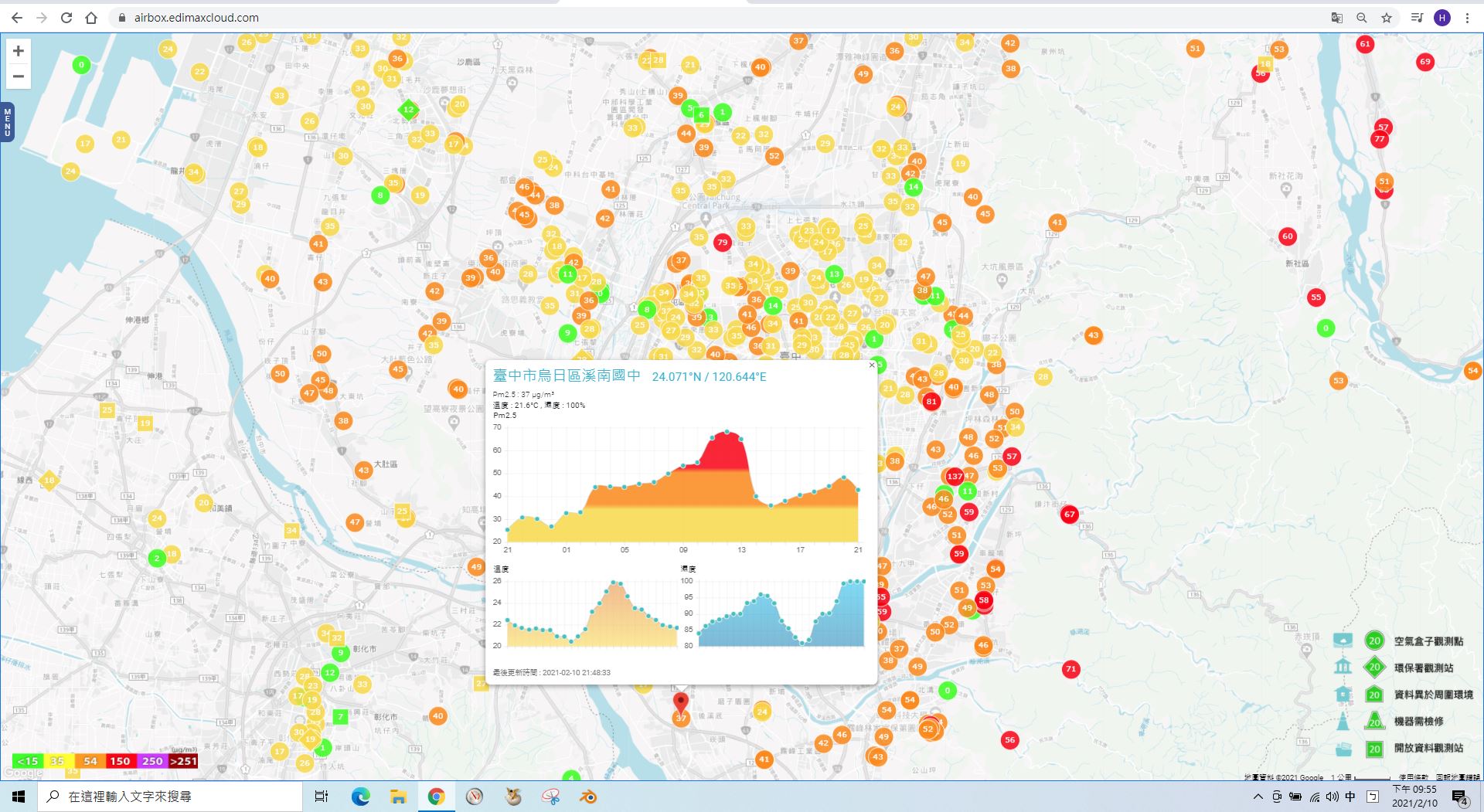Select the red 69 sensor marker
The height and width of the screenshot is (812, 1484).
(x=1425, y=62)
